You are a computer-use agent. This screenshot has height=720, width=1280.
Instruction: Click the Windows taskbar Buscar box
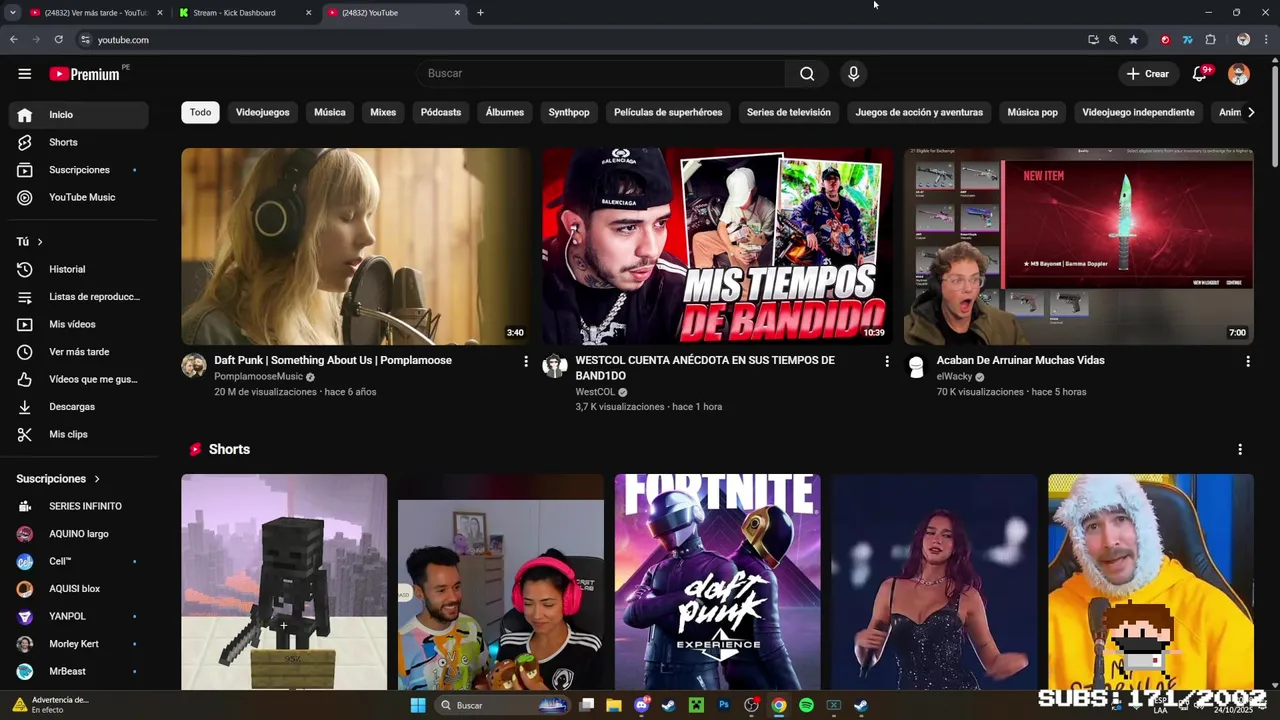503,705
